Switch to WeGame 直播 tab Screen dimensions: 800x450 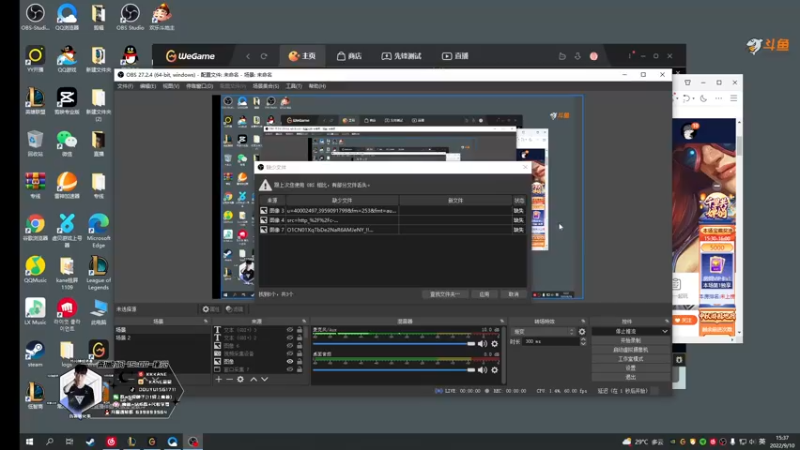coord(455,56)
